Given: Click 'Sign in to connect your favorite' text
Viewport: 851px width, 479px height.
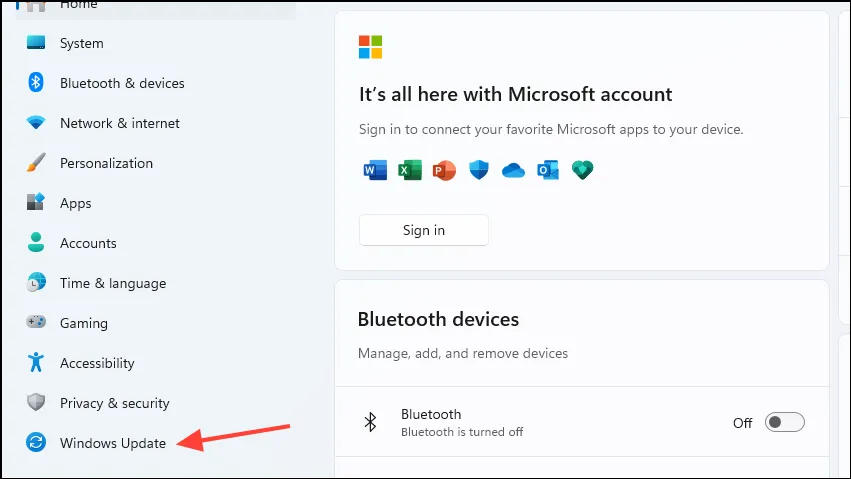Looking at the screenshot, I should 551,130.
